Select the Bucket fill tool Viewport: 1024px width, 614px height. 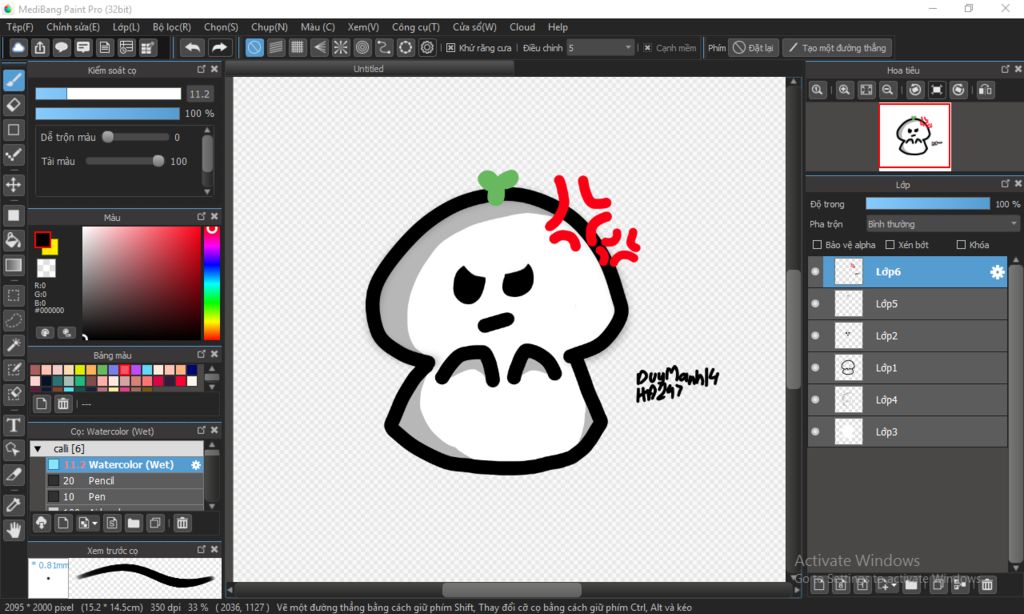(14, 240)
